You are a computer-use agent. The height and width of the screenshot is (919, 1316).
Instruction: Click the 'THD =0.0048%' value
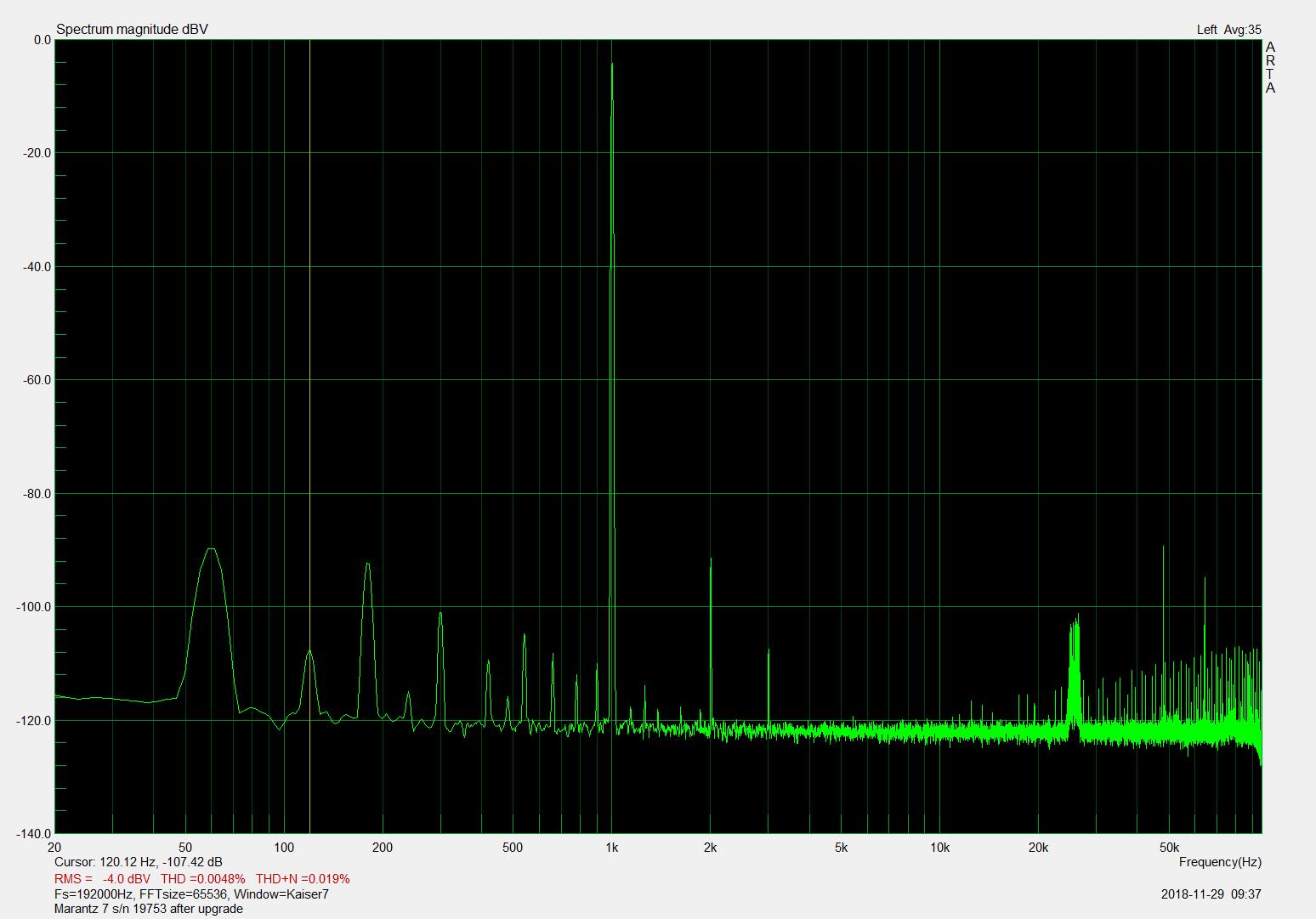pos(202,878)
